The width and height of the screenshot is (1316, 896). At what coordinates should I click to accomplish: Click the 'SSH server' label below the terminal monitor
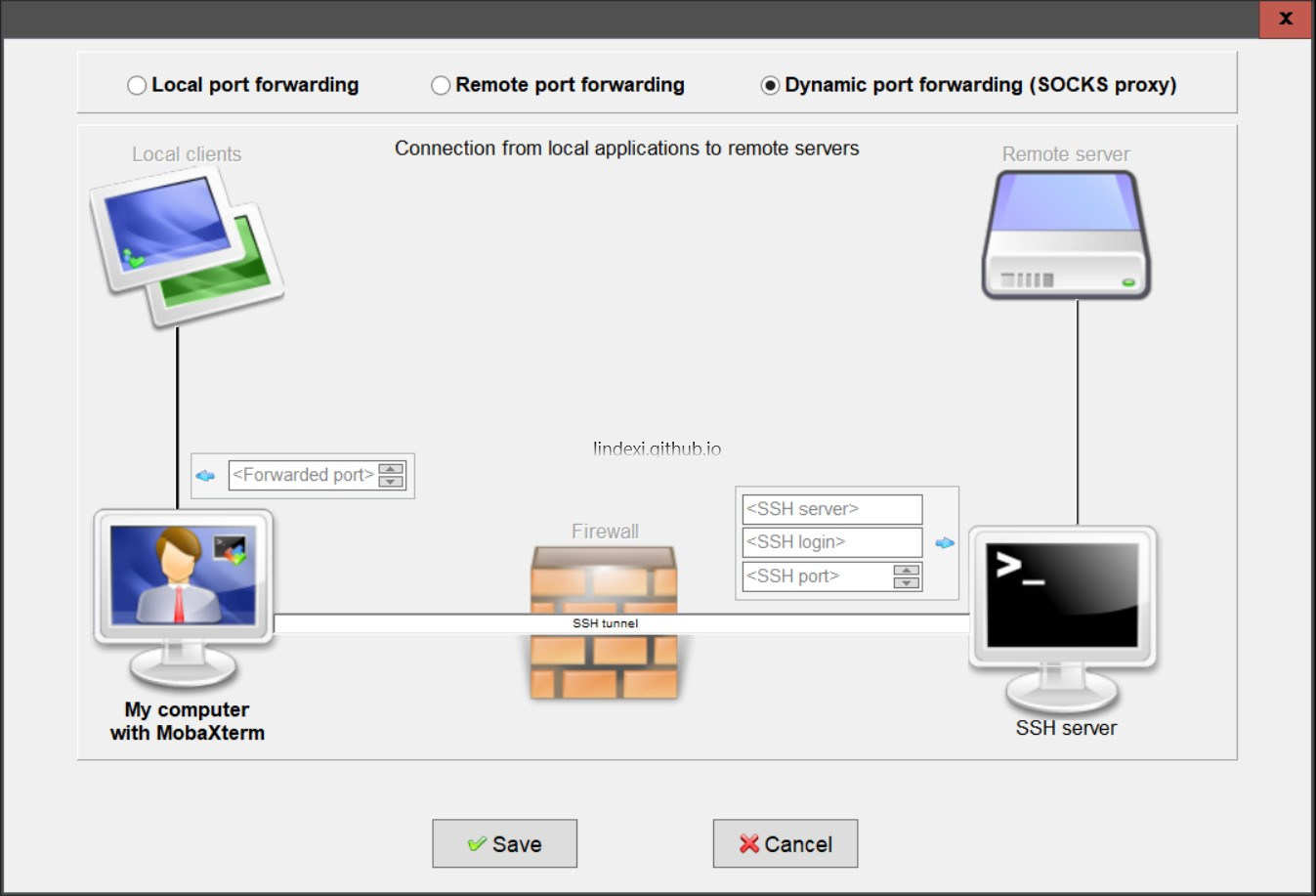(1066, 728)
